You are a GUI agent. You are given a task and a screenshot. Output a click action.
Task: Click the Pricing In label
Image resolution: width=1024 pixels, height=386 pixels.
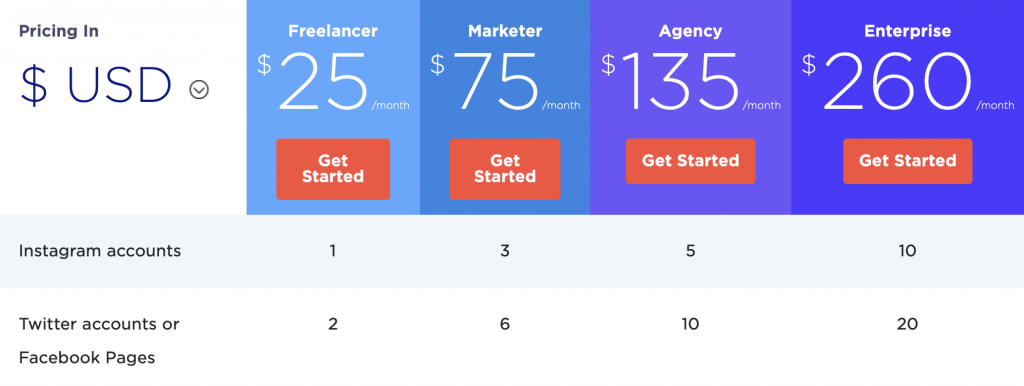(59, 31)
